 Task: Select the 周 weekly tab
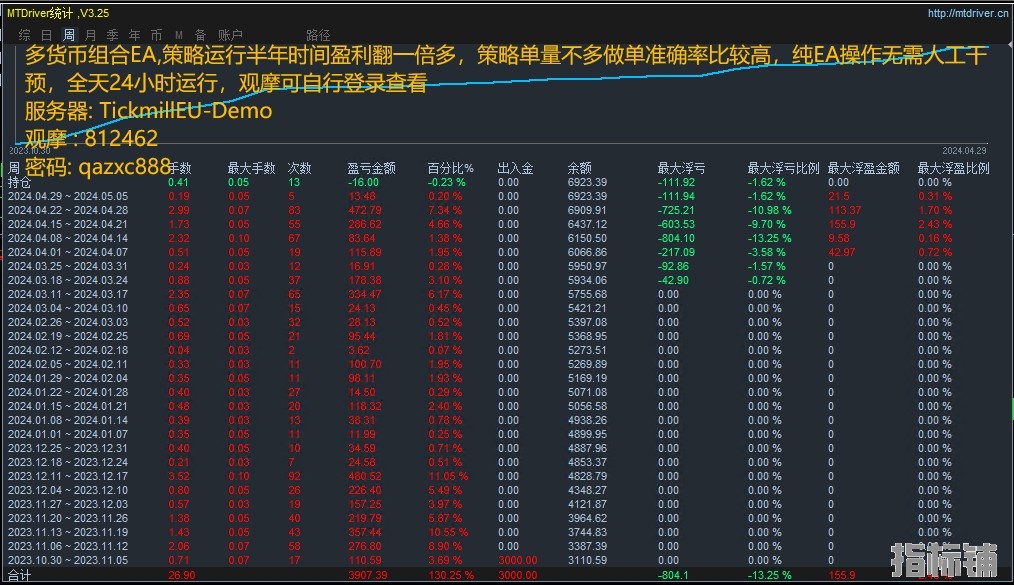coord(69,35)
